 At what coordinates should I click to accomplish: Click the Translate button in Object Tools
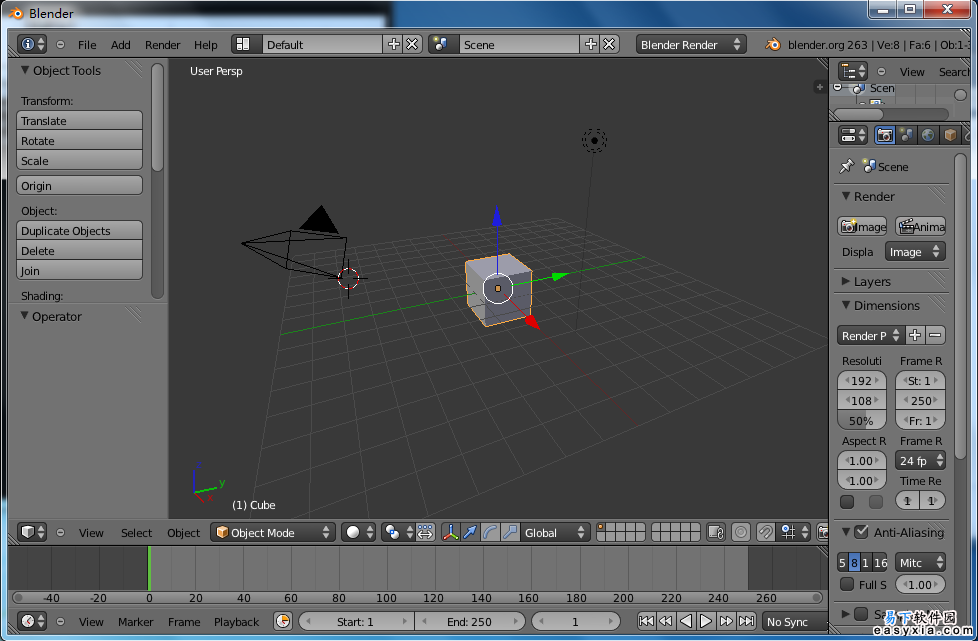coord(80,121)
